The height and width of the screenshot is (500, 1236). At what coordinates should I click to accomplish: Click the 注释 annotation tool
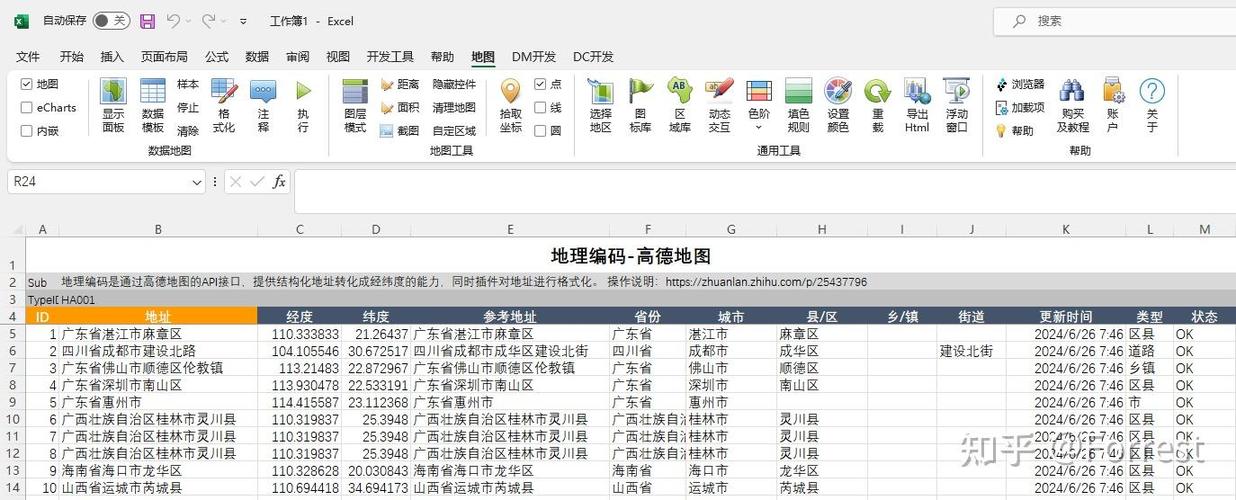tap(263, 106)
